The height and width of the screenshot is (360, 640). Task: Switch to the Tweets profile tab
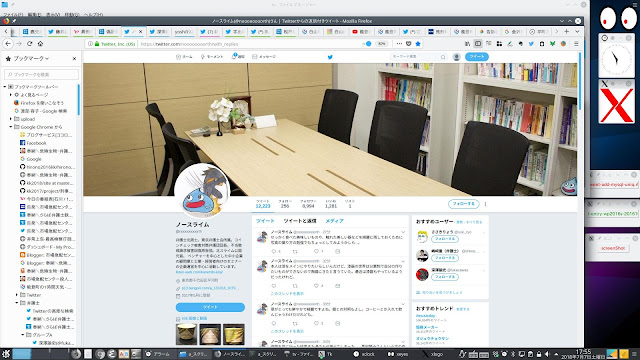point(265,221)
